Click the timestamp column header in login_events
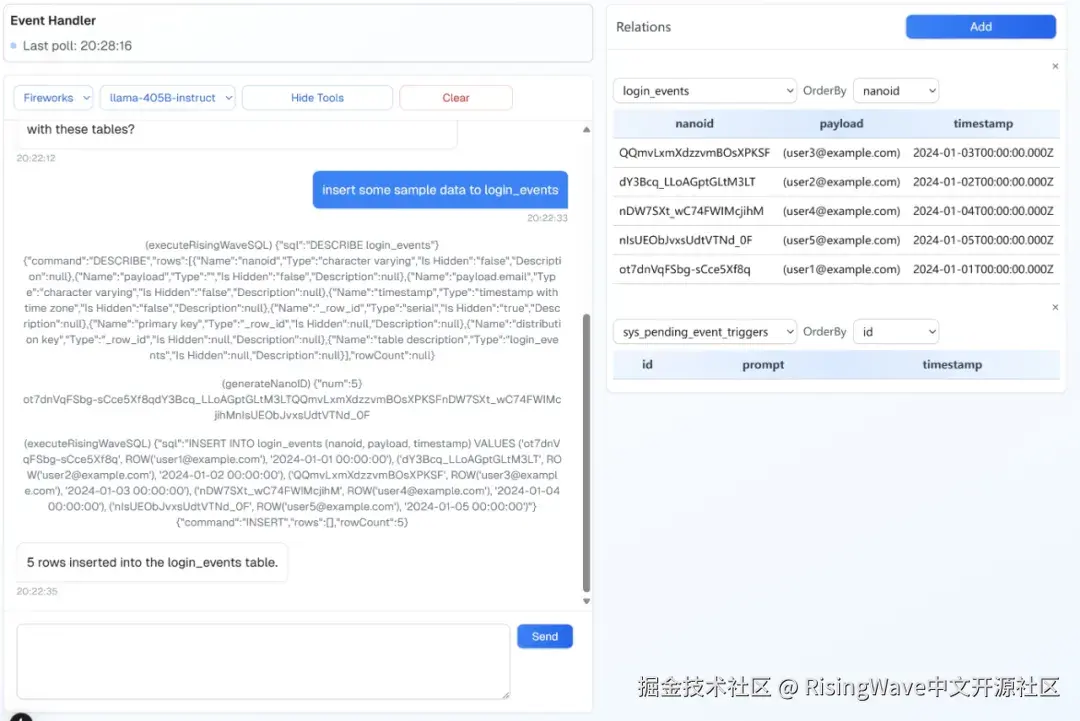This screenshot has width=1080, height=721. (x=982, y=123)
